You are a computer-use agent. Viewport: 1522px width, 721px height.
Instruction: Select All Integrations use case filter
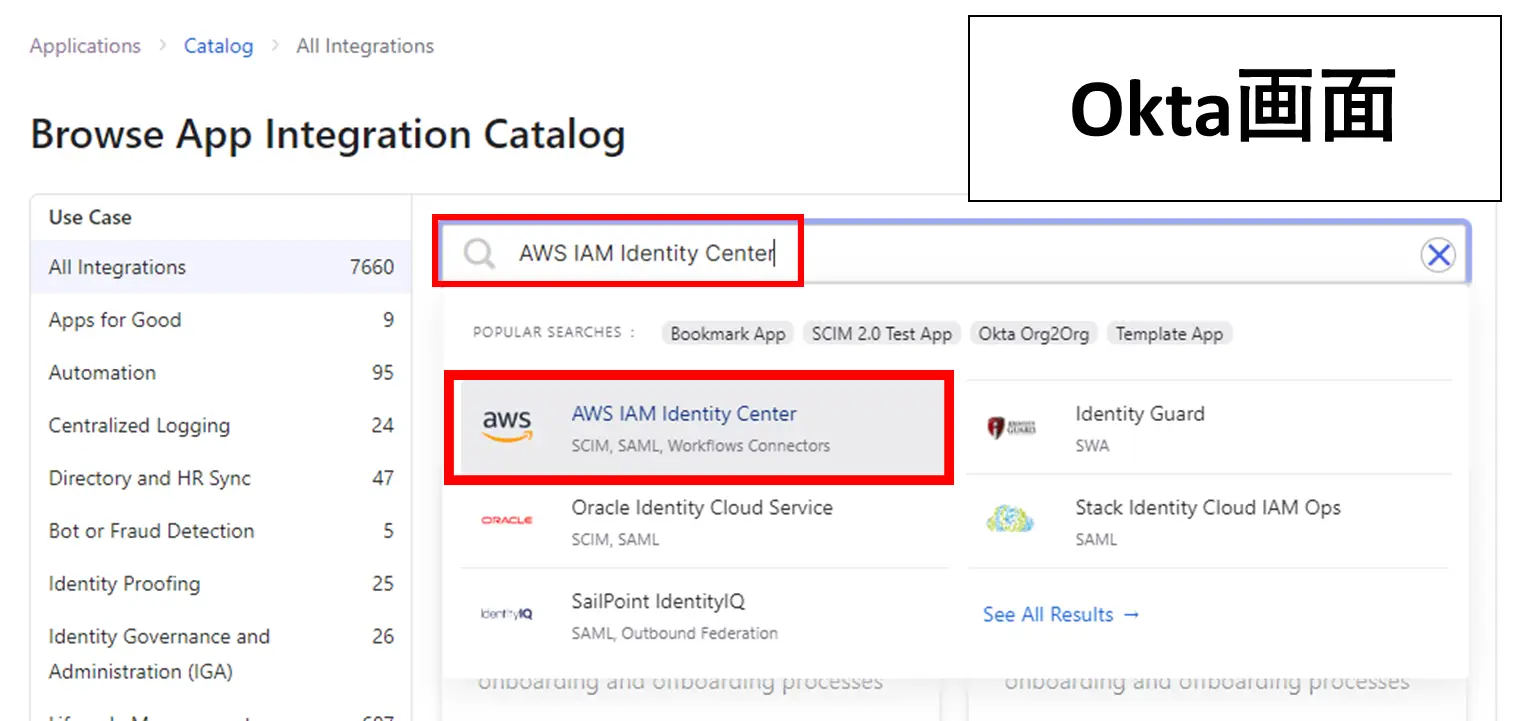coord(221,267)
